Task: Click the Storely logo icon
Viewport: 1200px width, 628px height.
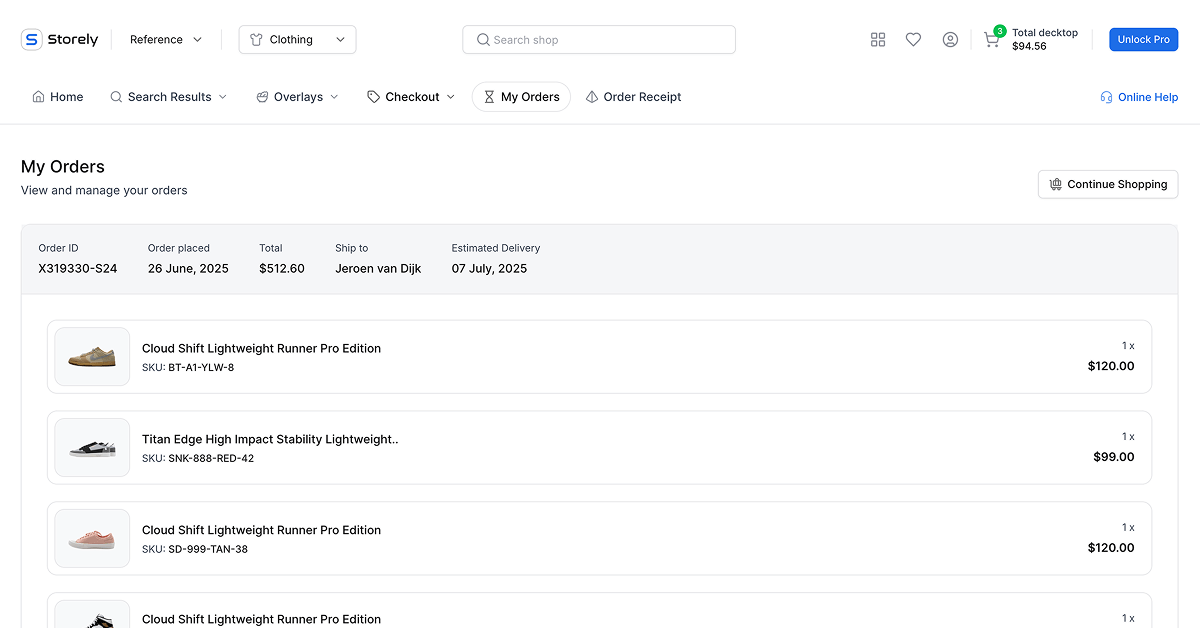Action: click(x=31, y=40)
